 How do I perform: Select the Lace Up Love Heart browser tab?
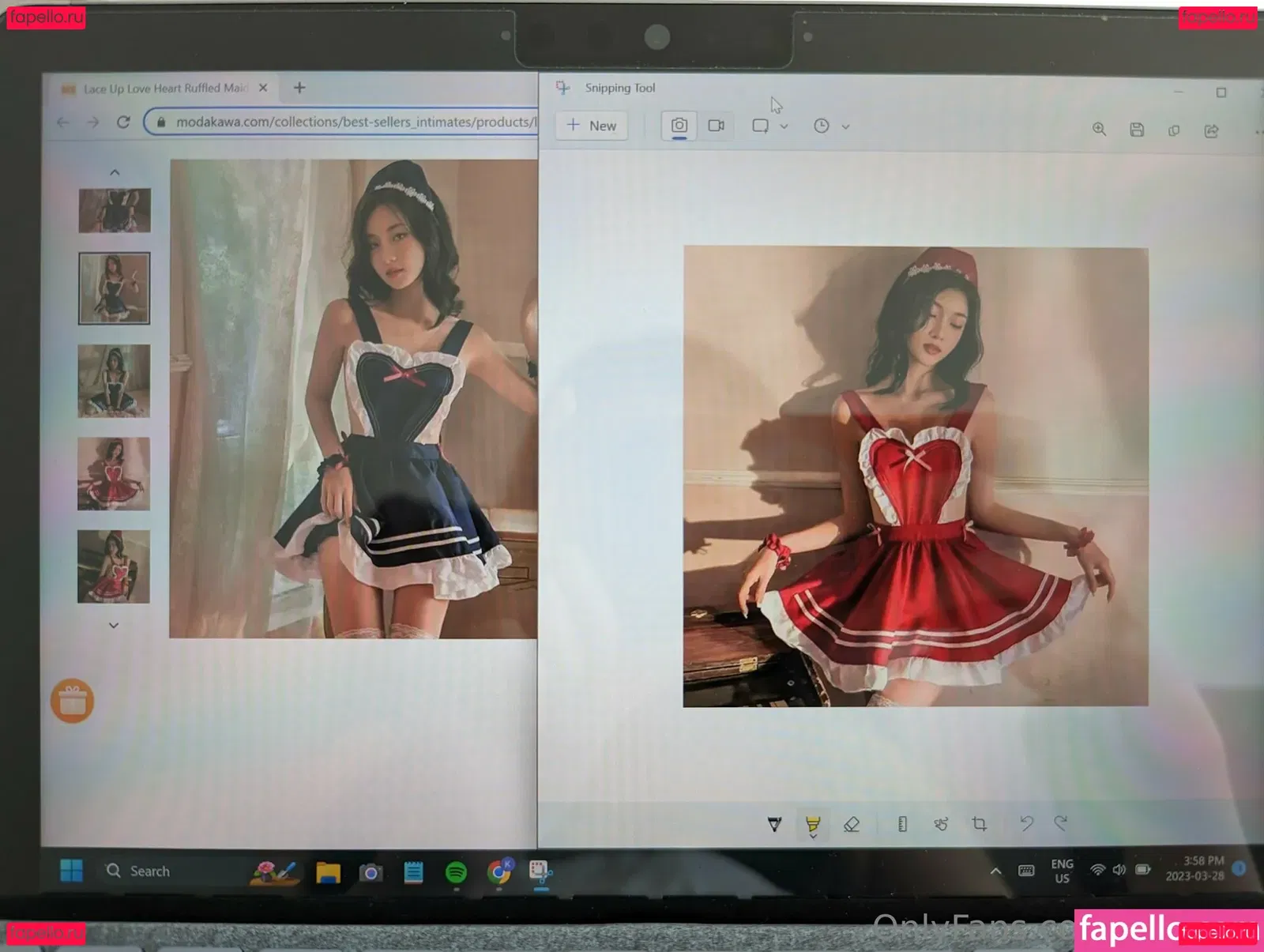click(x=164, y=88)
